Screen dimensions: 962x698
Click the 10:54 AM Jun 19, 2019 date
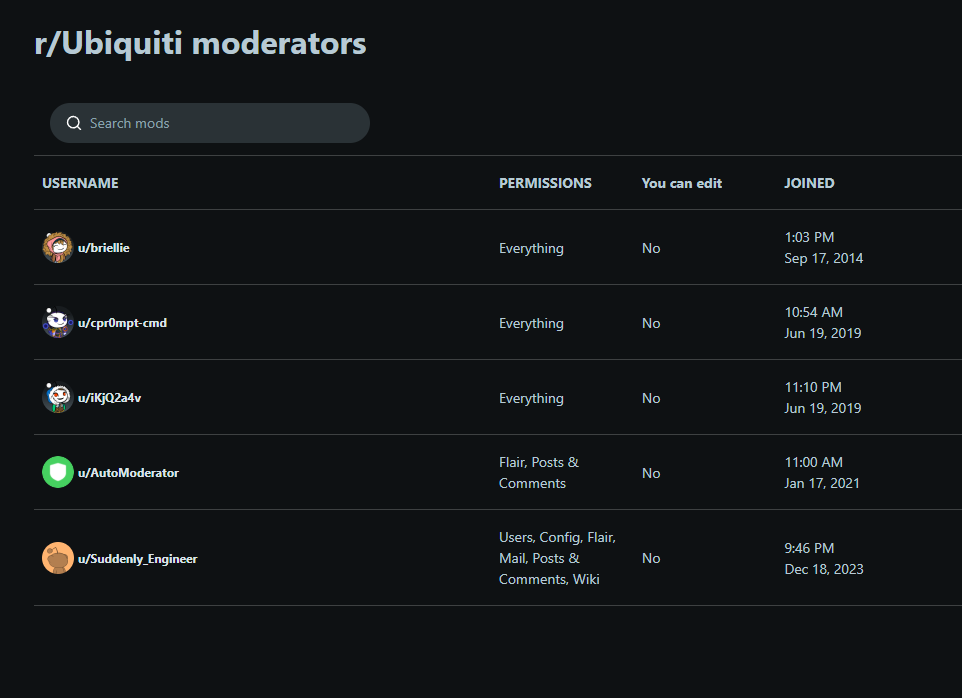(x=823, y=323)
